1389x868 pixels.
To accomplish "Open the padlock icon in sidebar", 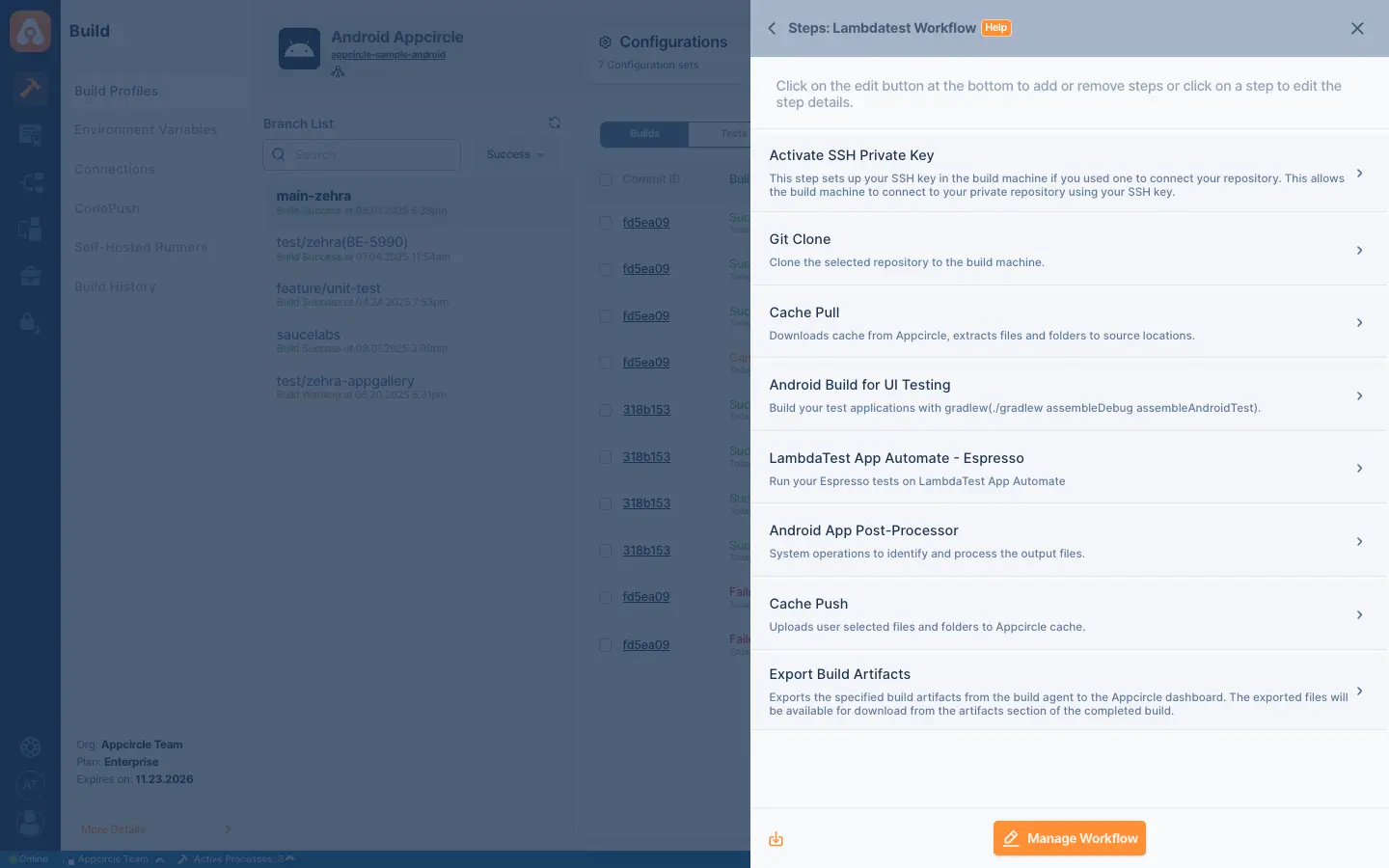I will coord(30,323).
